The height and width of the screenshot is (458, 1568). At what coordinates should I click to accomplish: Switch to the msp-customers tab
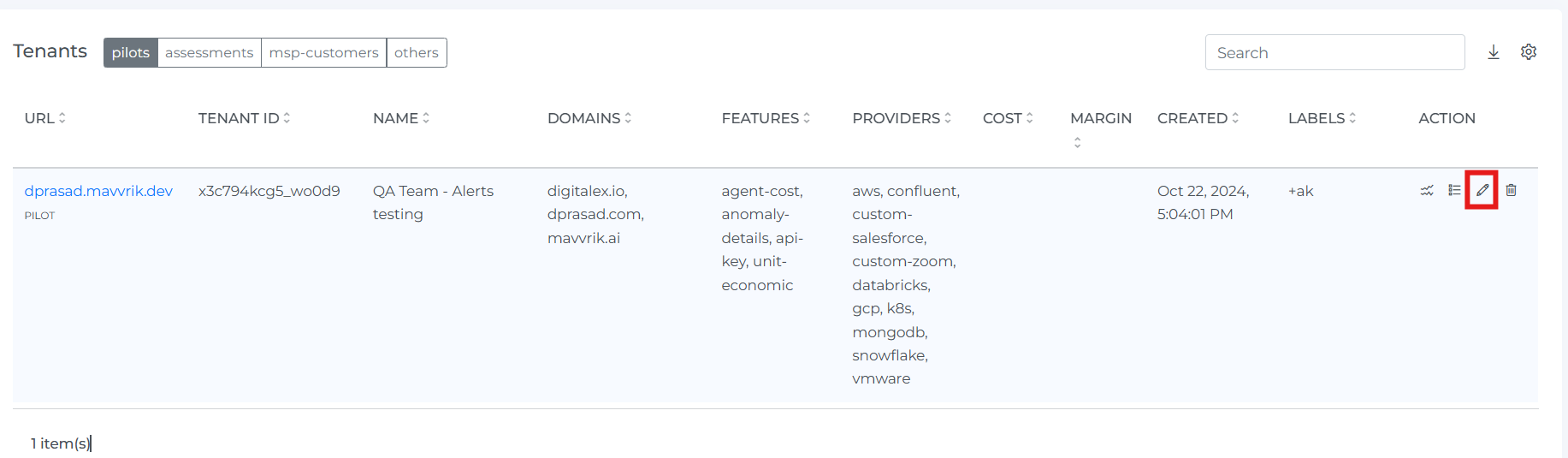pos(323,52)
